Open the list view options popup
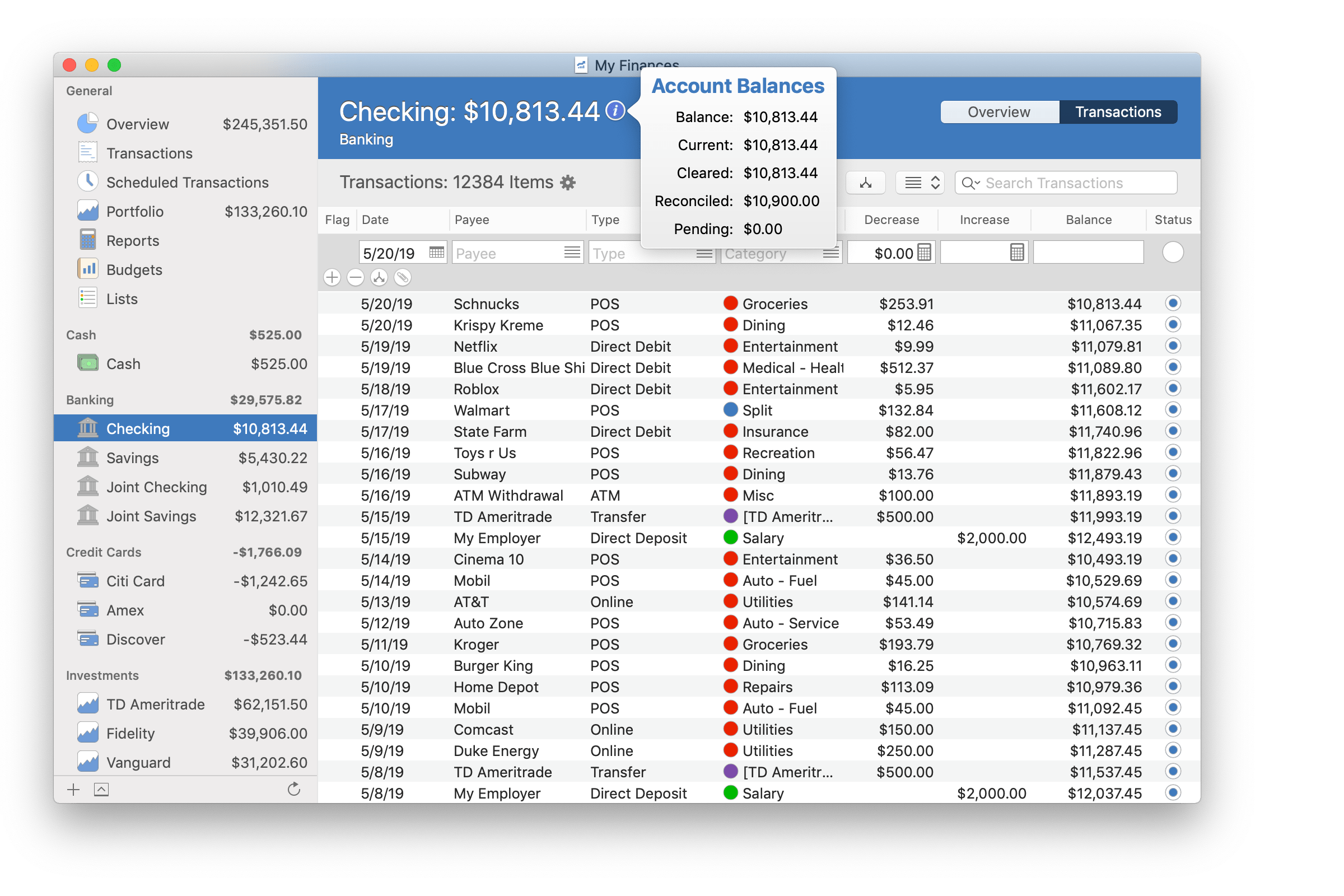The image size is (1344, 896). 920,183
